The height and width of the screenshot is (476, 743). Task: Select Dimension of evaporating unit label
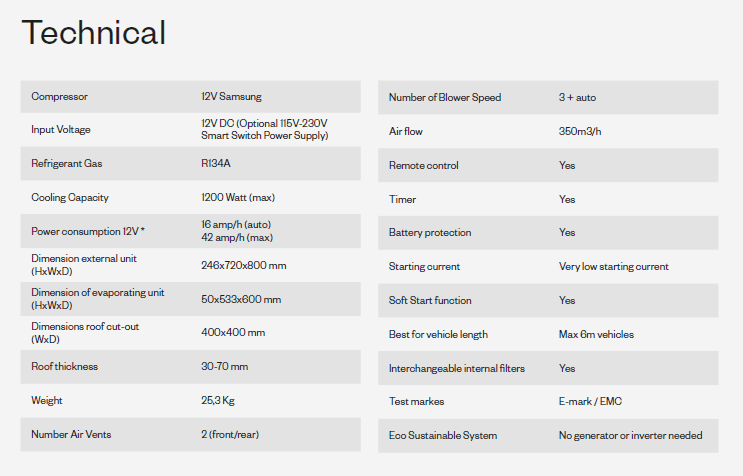(x=98, y=299)
